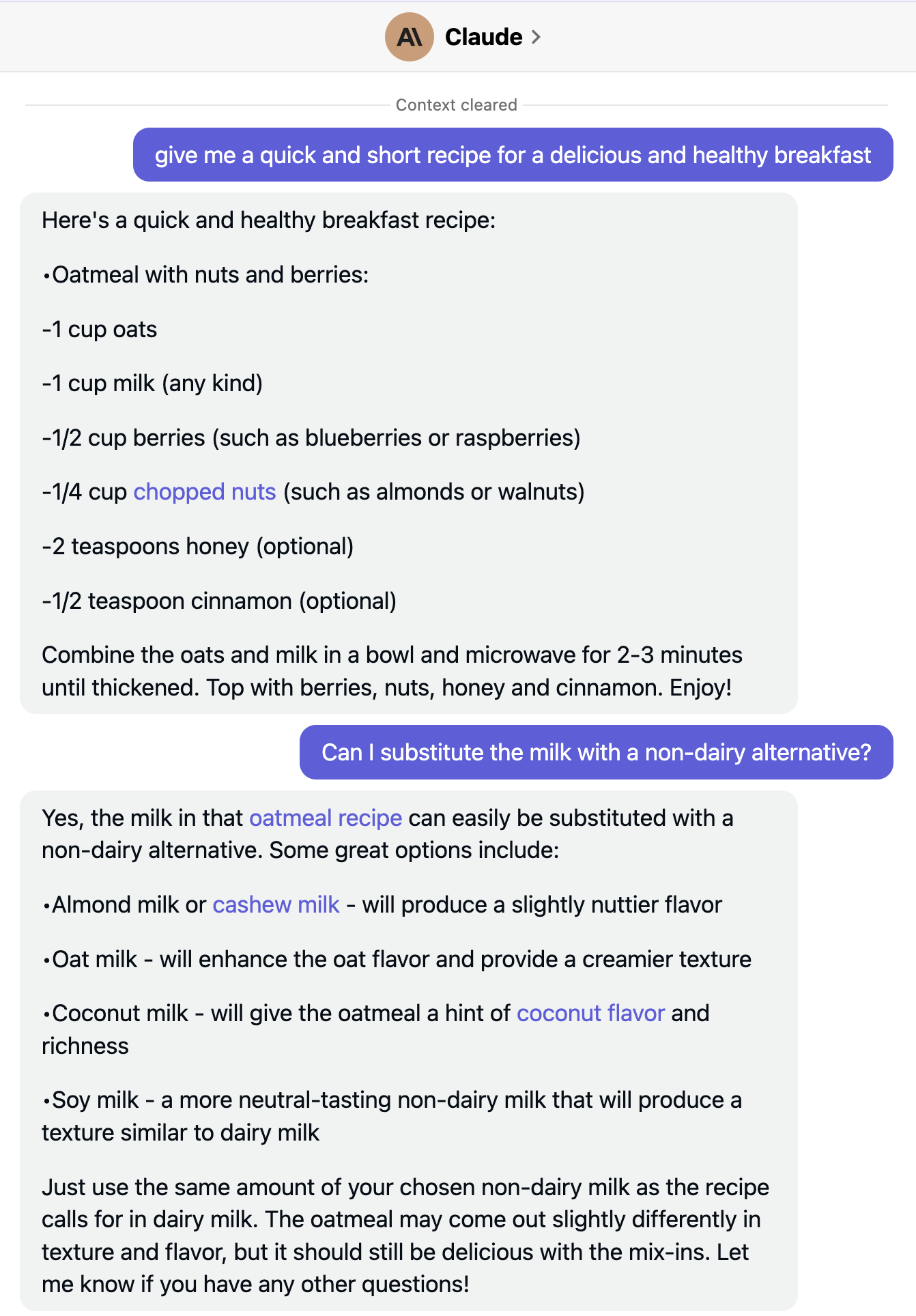Open the Claude title in header

click(483, 37)
